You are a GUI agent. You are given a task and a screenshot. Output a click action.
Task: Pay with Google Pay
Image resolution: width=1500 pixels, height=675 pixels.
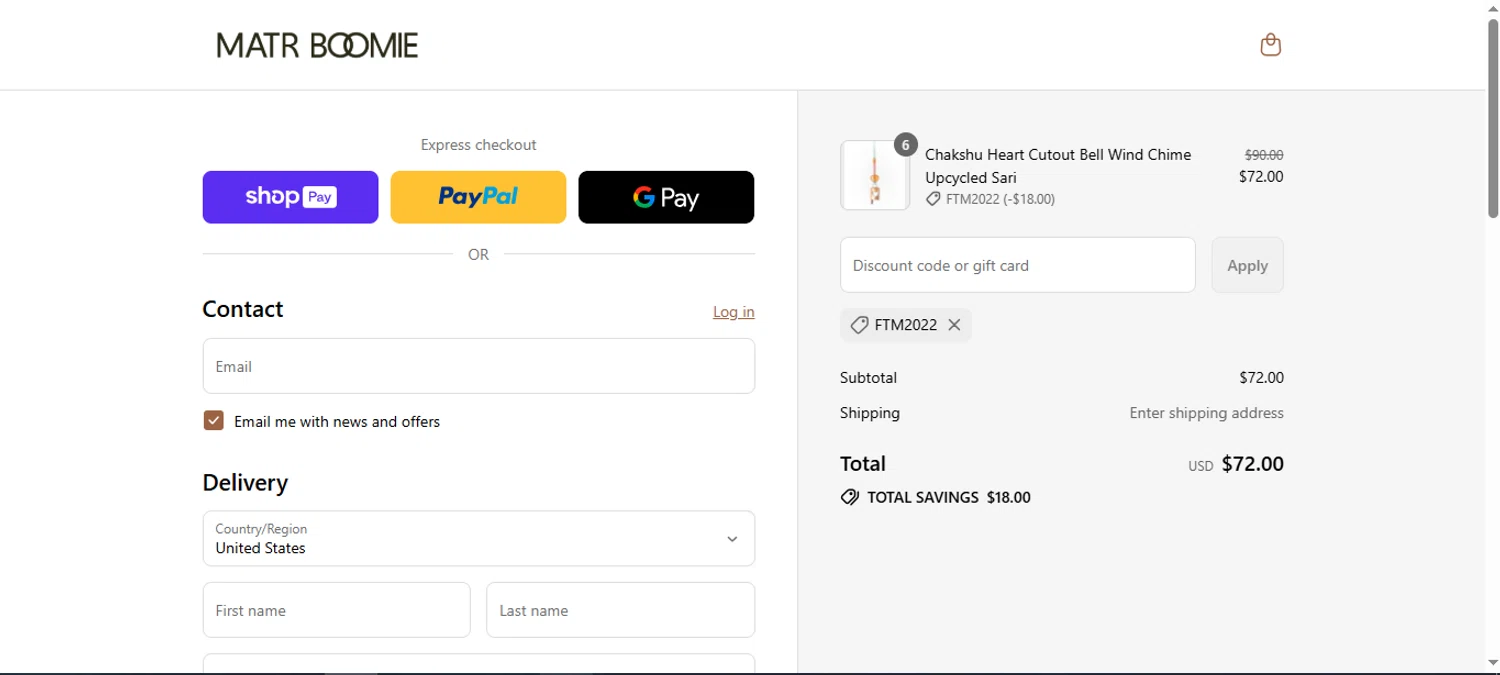point(666,197)
